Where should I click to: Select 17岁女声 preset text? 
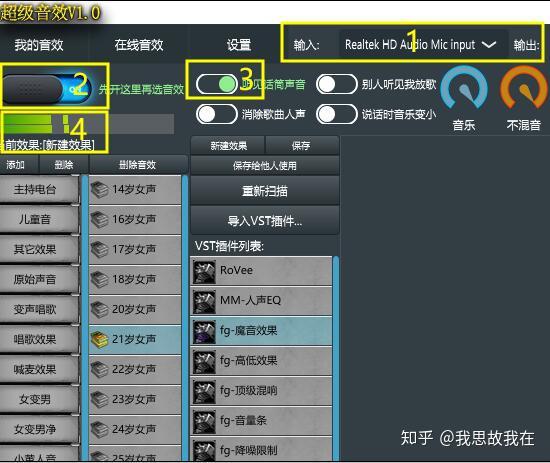coord(134,249)
